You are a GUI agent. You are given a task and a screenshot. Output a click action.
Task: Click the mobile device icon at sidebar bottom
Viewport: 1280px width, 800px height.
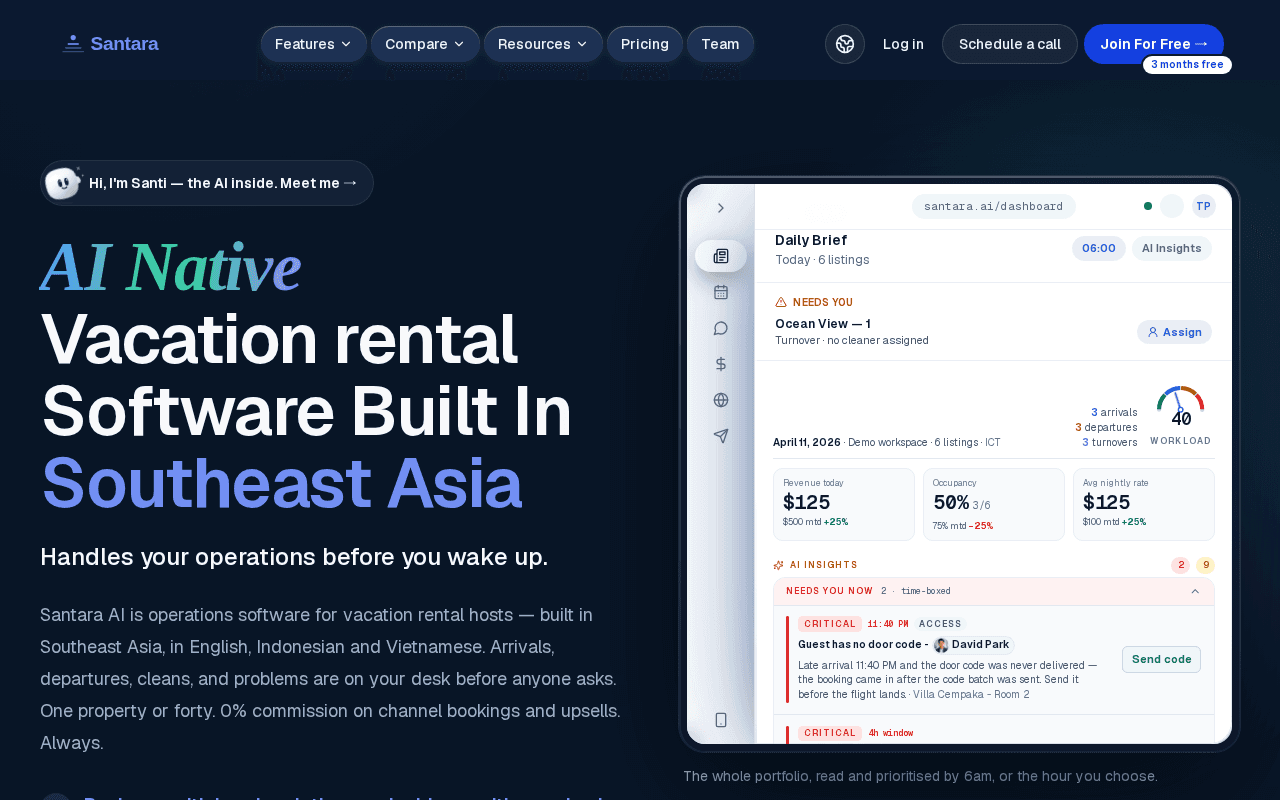[721, 720]
